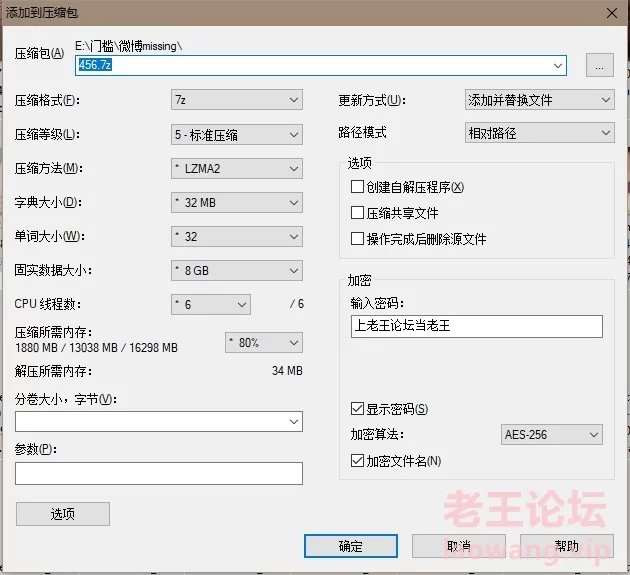Open the archive name history dropdown arrow
Viewport: 630px width, 575px height.
pos(558,65)
